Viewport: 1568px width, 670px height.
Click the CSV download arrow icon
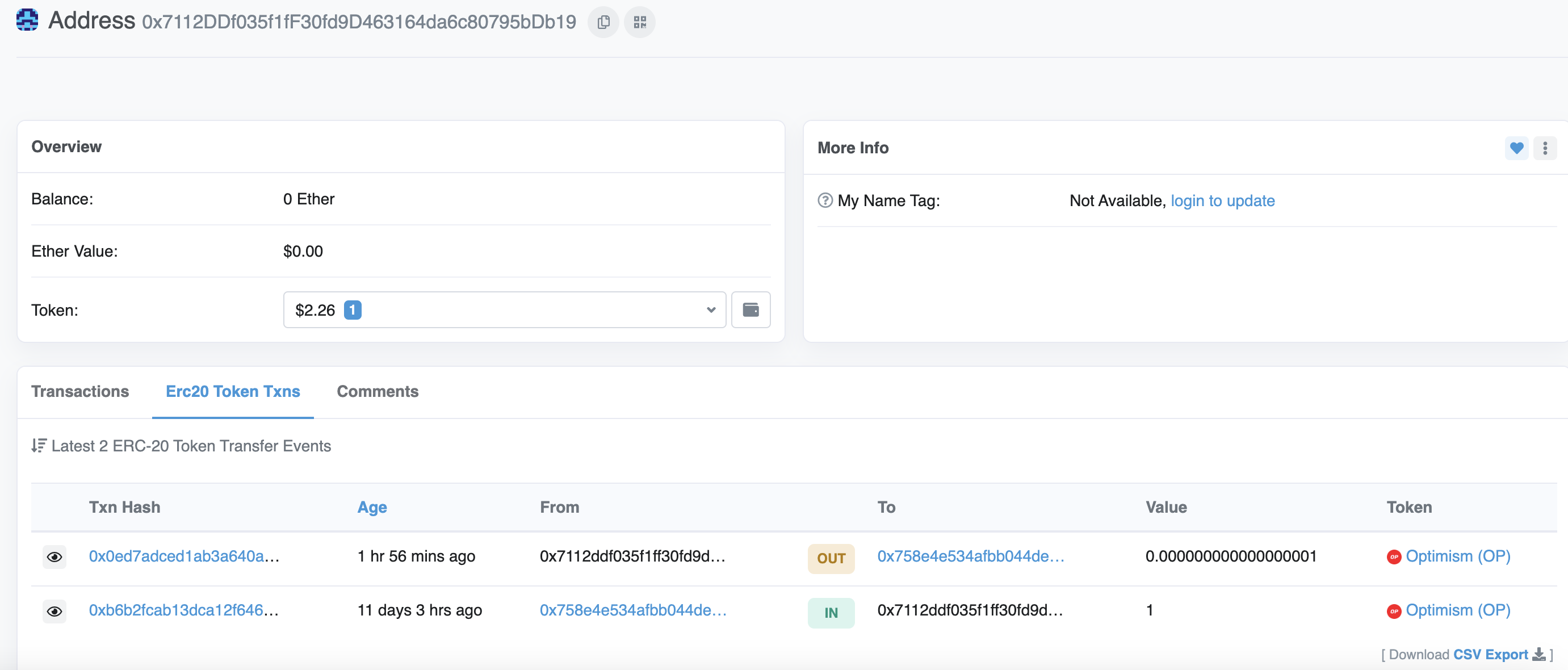(1540, 654)
